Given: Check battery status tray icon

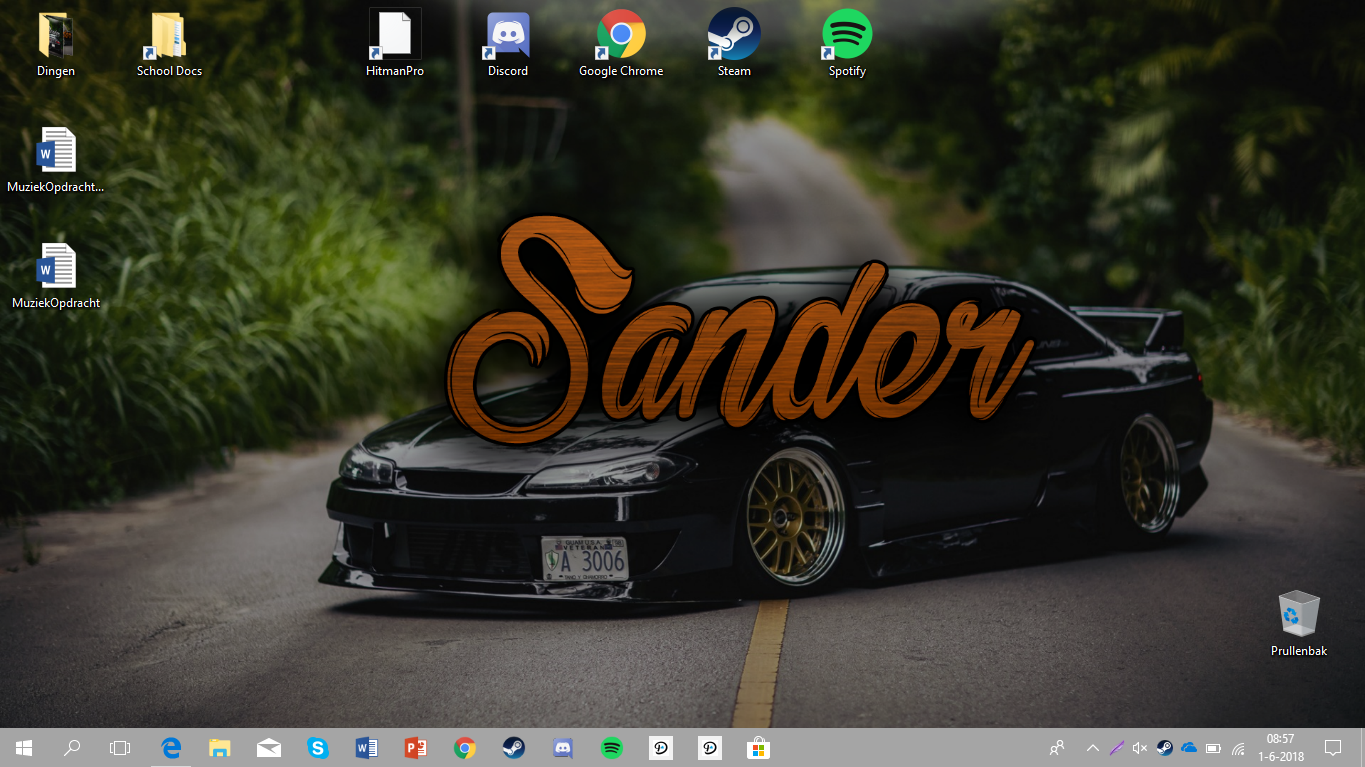Looking at the screenshot, I should (1214, 747).
